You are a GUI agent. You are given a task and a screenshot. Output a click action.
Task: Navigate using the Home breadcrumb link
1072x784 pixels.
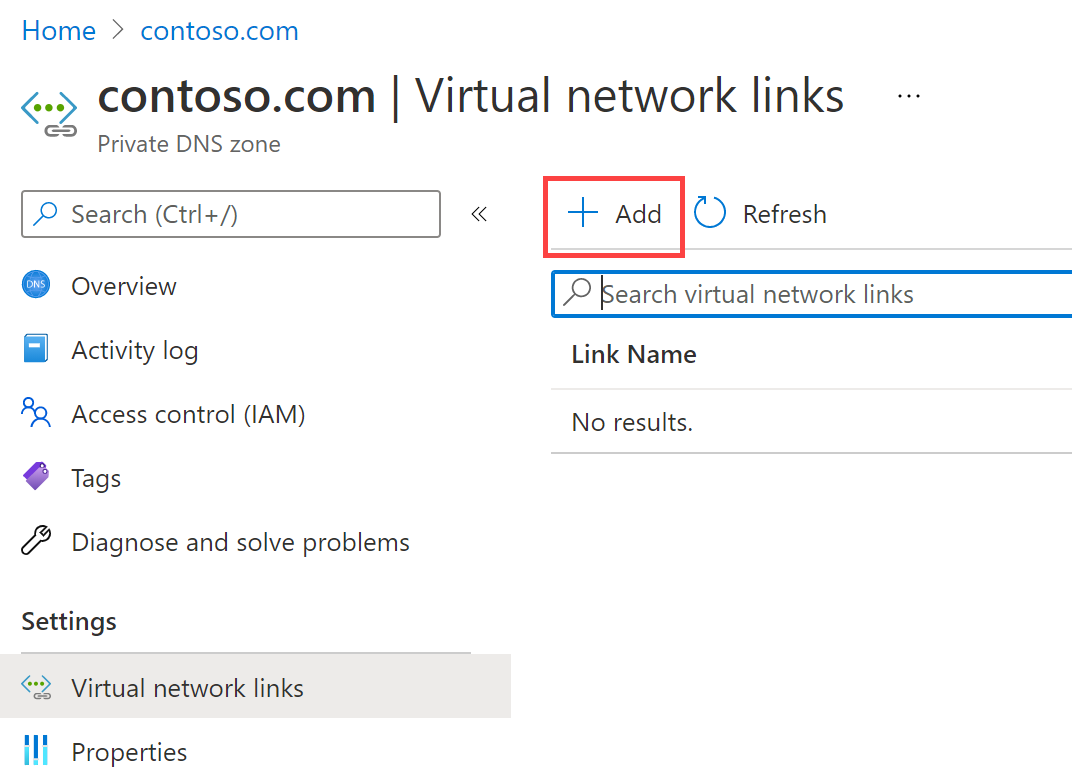tap(58, 30)
